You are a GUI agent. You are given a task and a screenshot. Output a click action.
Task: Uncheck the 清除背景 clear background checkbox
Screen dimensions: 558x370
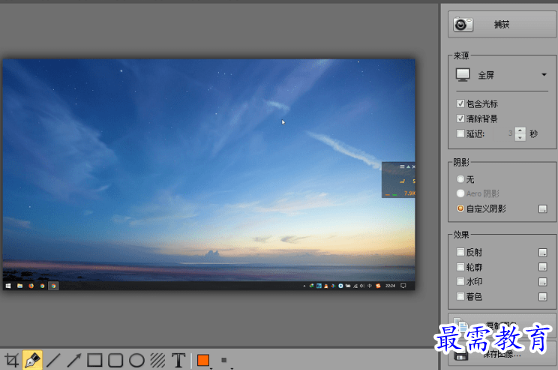coord(460,118)
